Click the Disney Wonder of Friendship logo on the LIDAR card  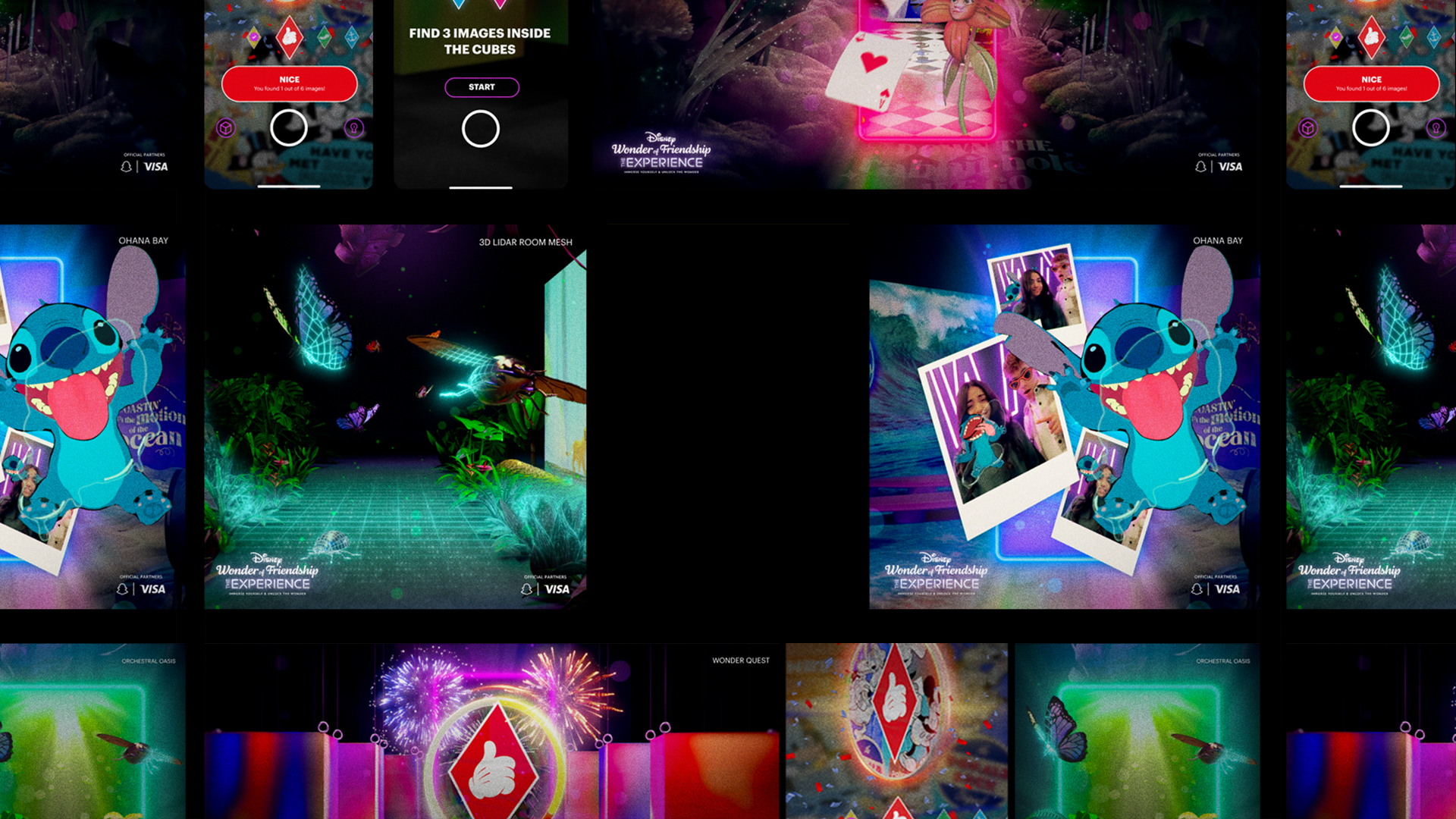tap(267, 574)
